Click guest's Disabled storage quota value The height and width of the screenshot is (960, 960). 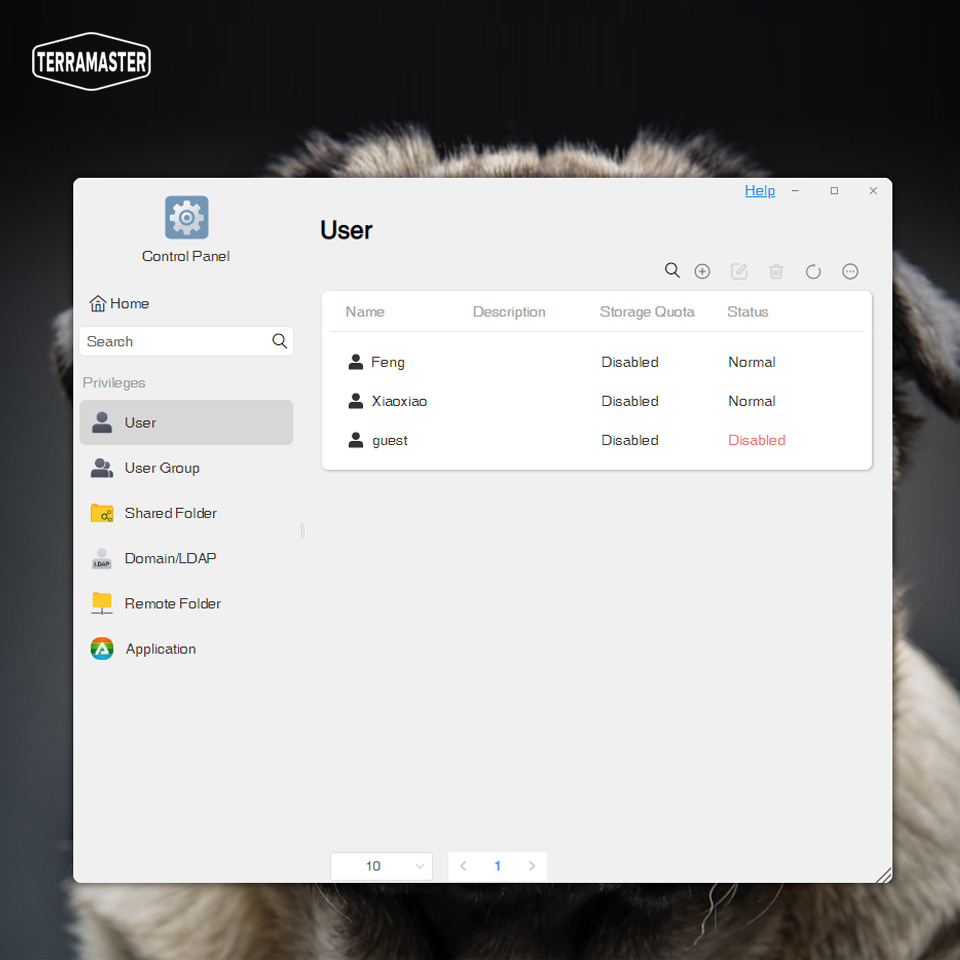630,440
